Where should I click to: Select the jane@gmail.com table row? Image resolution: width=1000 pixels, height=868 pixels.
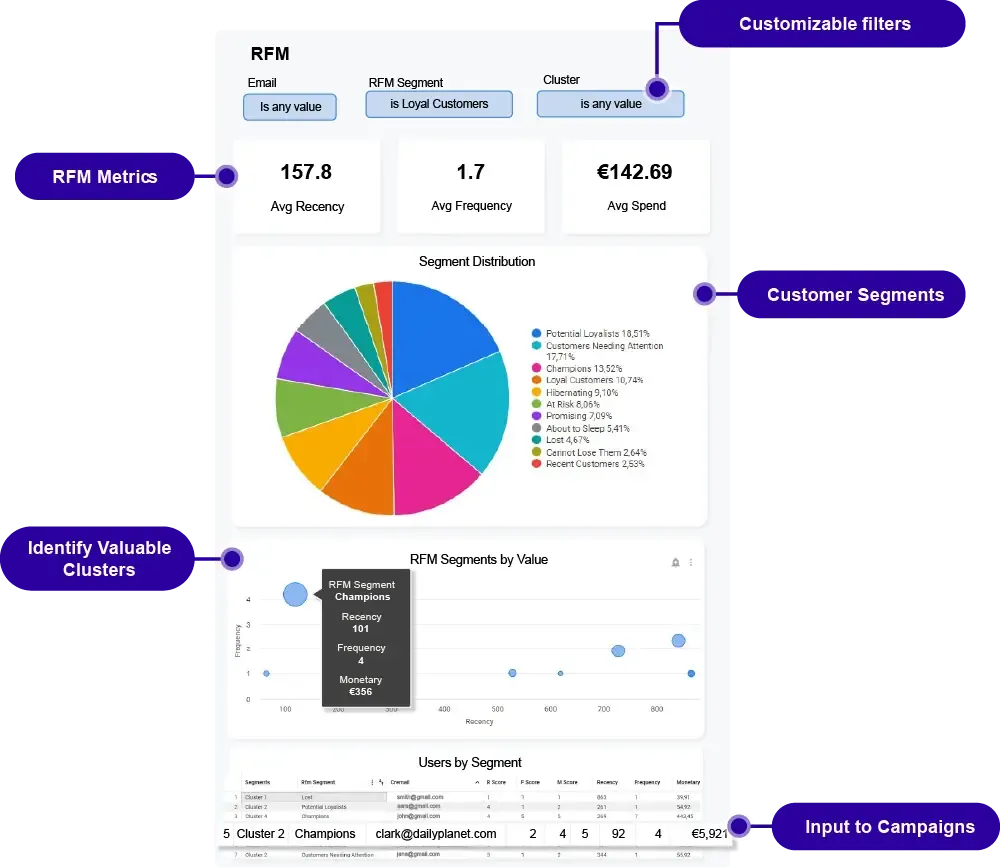[465, 854]
